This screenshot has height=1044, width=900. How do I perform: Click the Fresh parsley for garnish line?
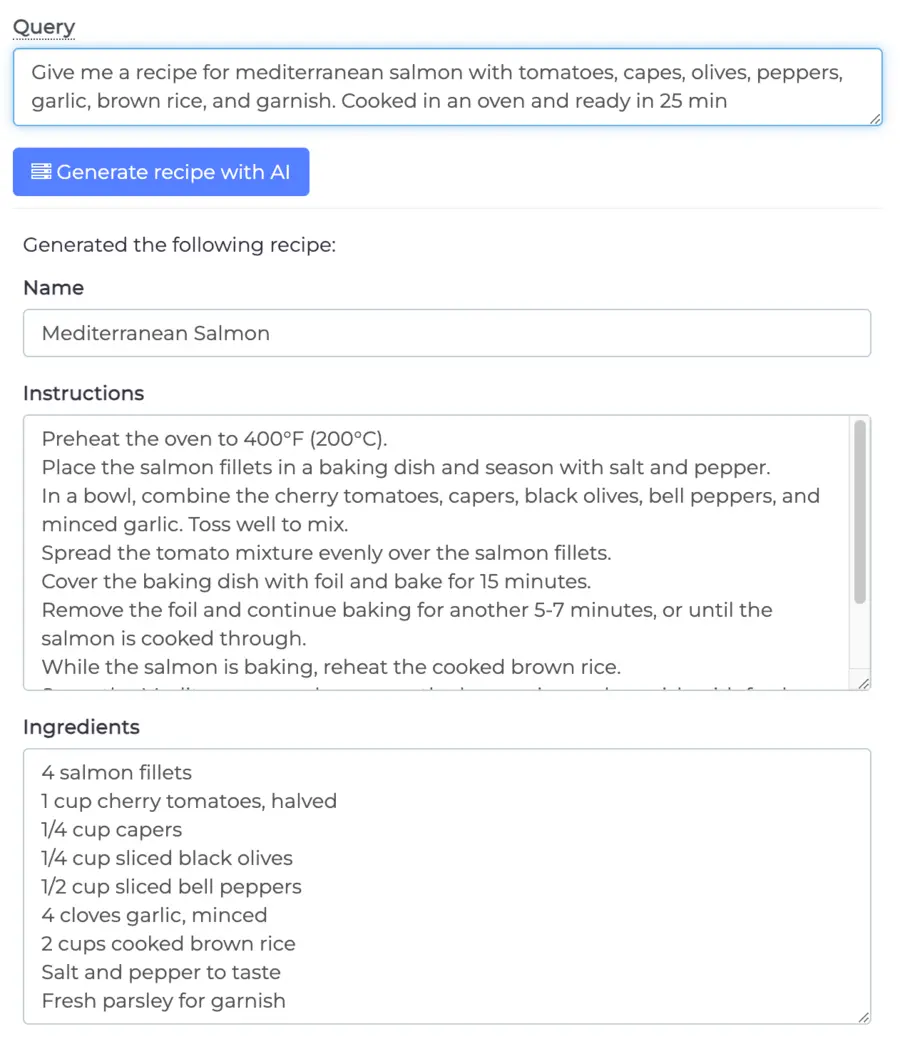163,1000
